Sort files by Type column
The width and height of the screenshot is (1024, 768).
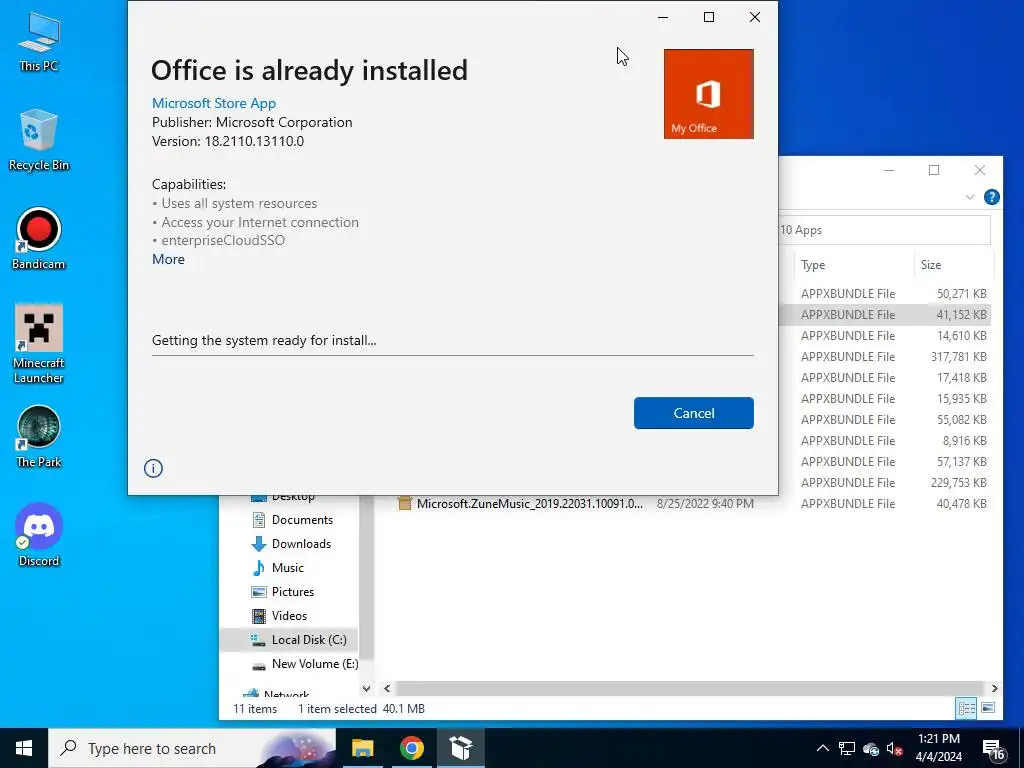point(853,264)
